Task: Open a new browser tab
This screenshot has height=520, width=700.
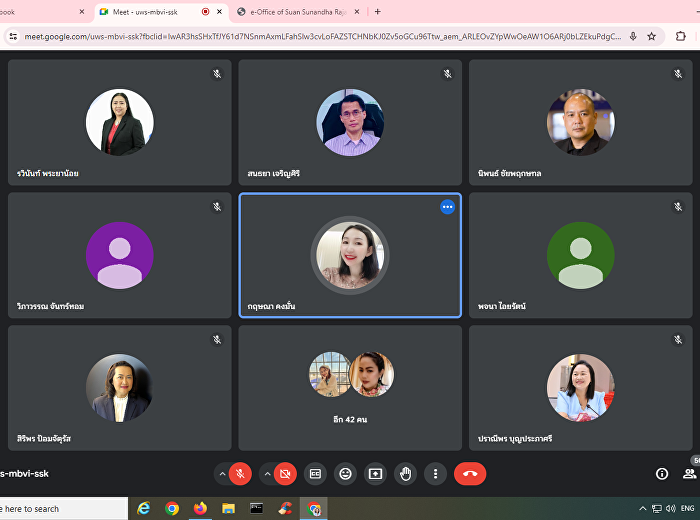Action: 377,12
